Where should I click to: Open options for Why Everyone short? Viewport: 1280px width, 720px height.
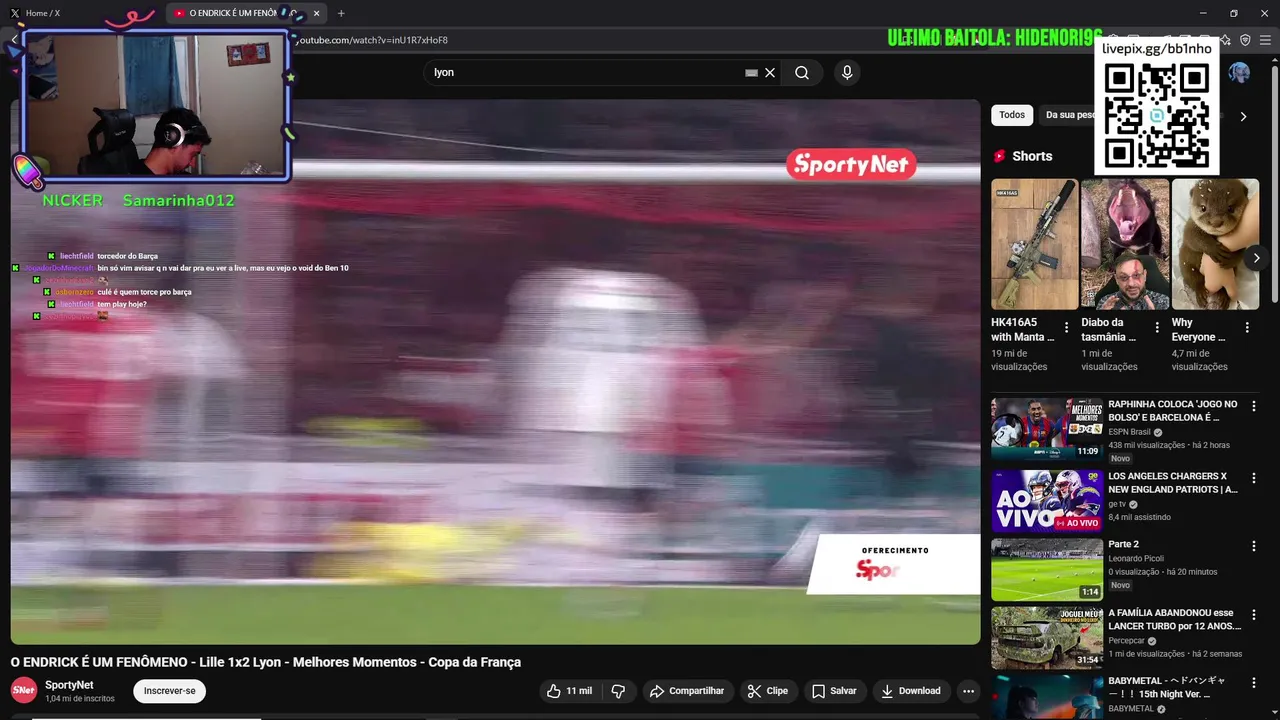click(1247, 327)
